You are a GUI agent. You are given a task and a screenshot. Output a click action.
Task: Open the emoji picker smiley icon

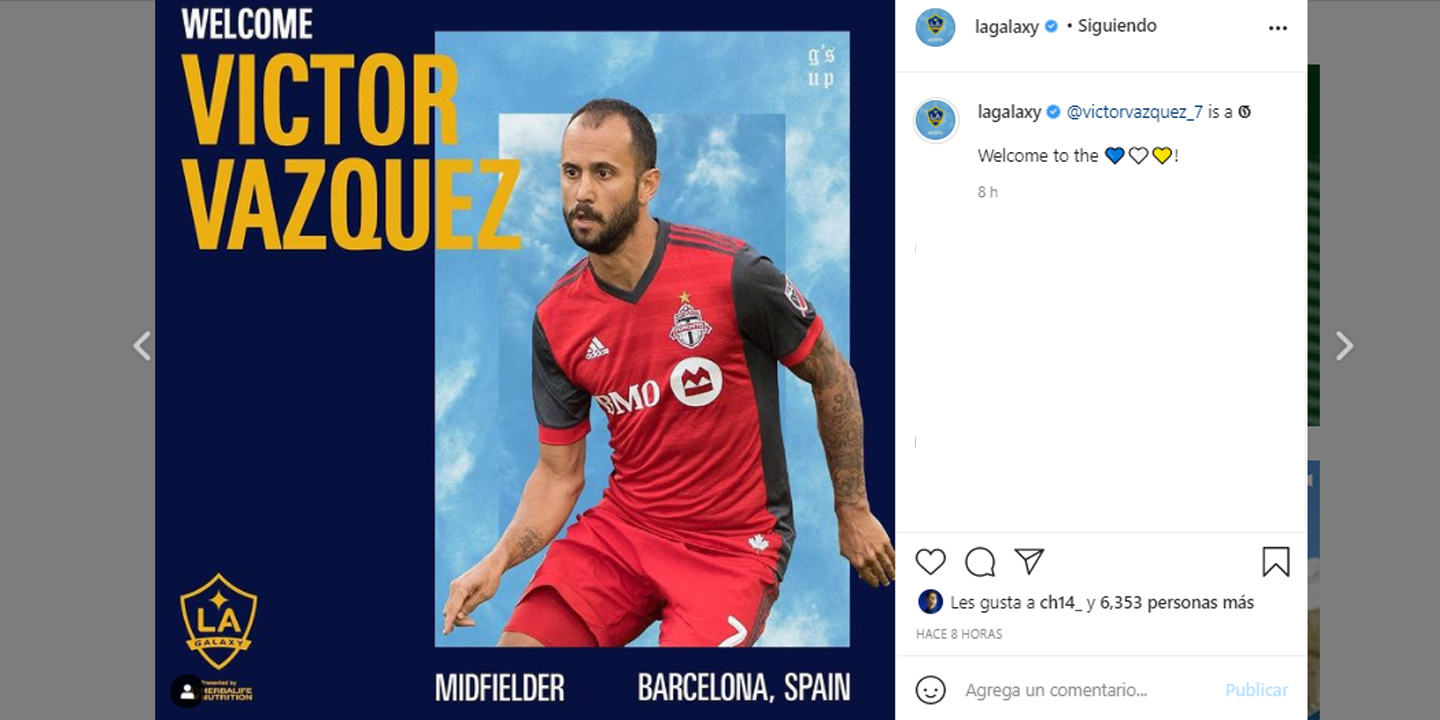[931, 689]
